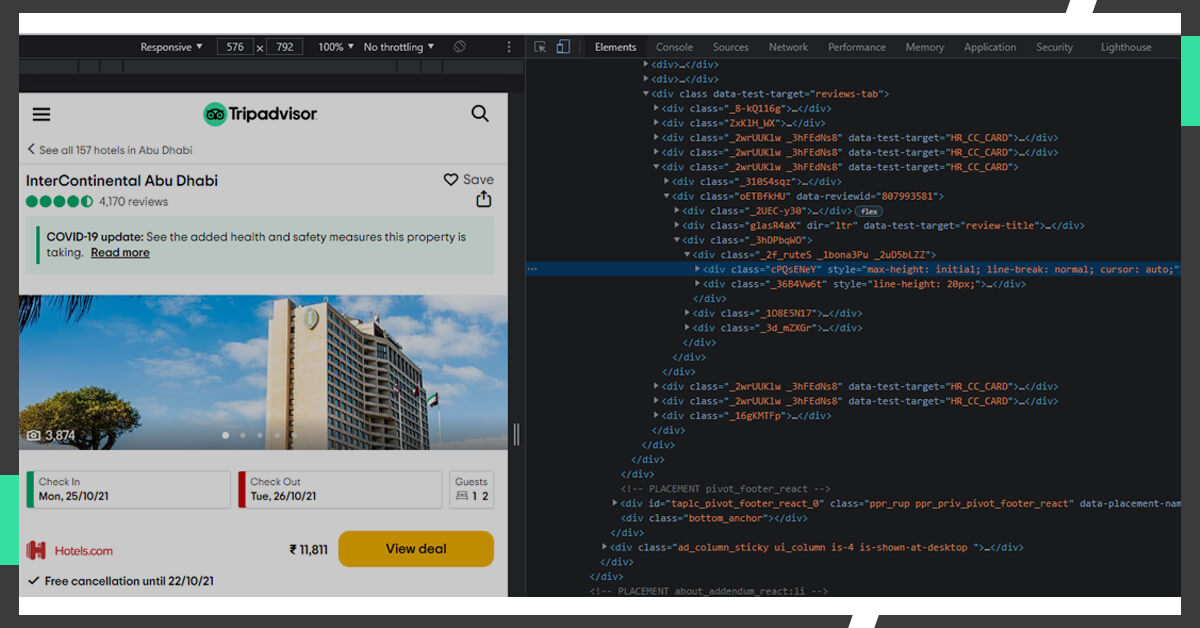Click the camera photo count 3,874

[x=51, y=436]
